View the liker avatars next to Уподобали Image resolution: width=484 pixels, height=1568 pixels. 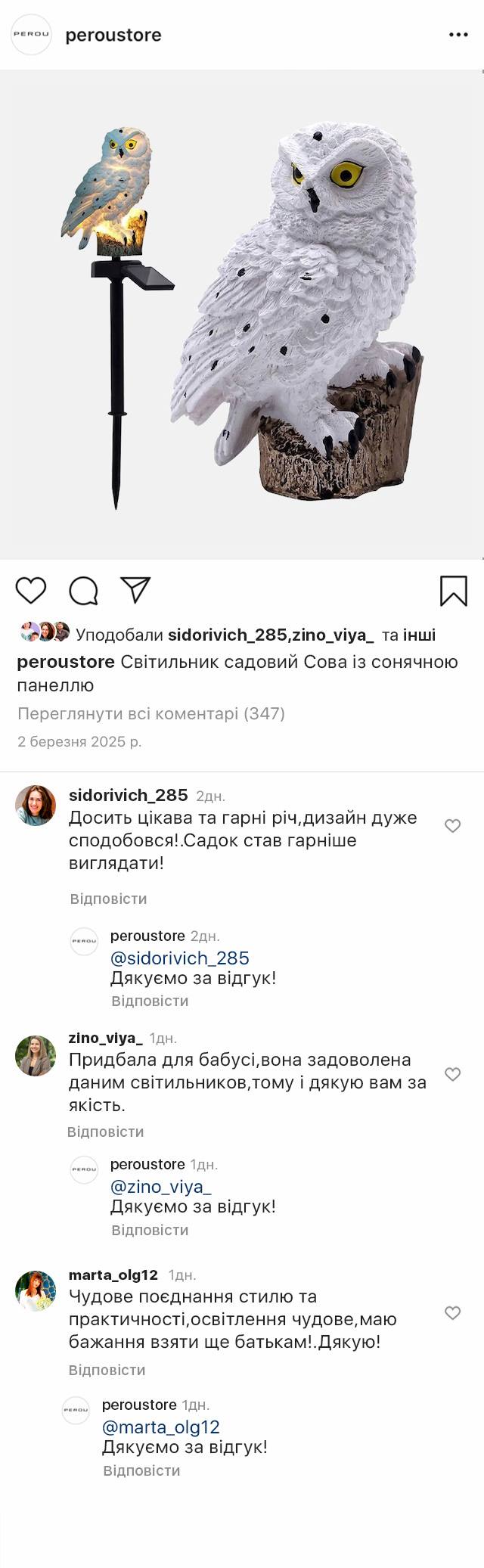[x=45, y=632]
